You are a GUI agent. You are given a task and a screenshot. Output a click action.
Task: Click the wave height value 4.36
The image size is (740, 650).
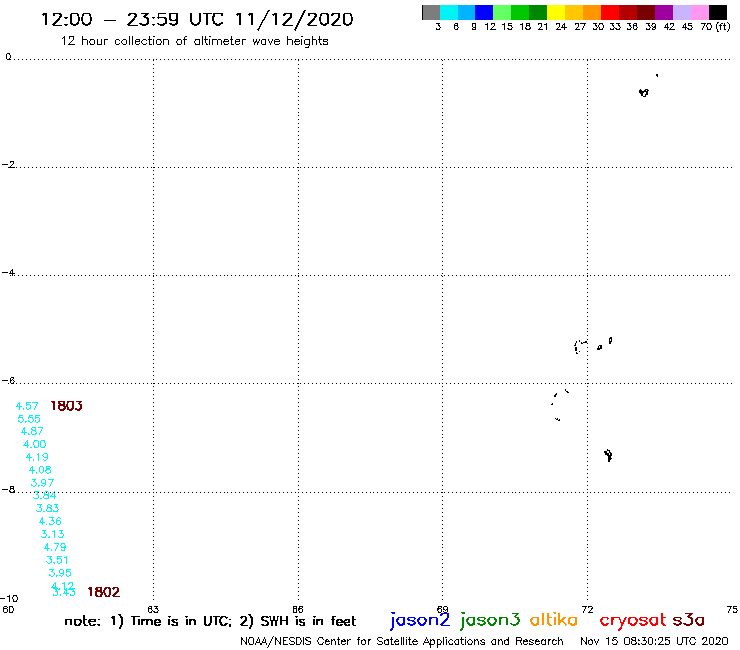coord(50,521)
